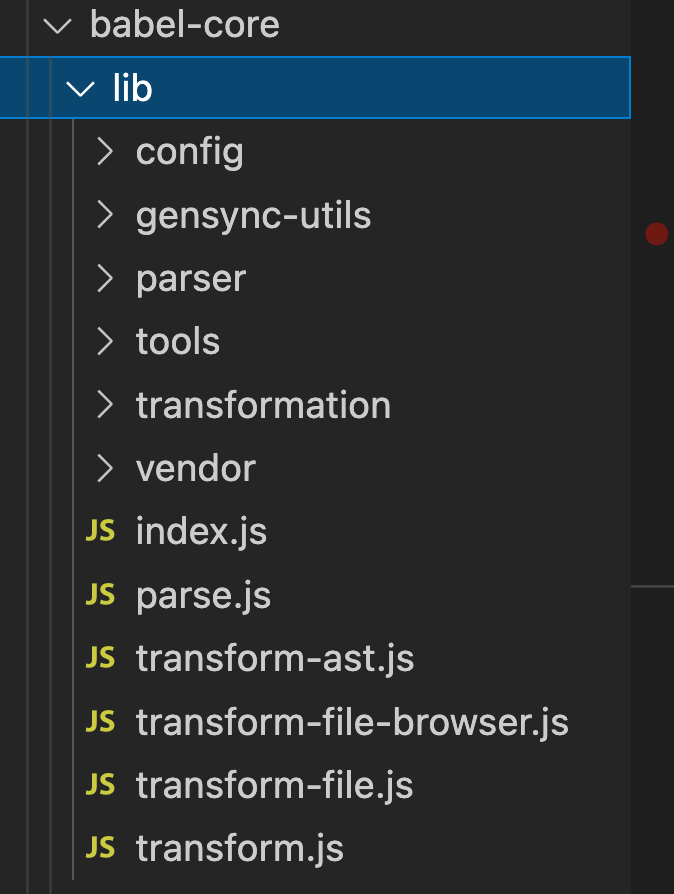
Task: Click the JS icon for transform-ast.js
Action: [x=101, y=658]
